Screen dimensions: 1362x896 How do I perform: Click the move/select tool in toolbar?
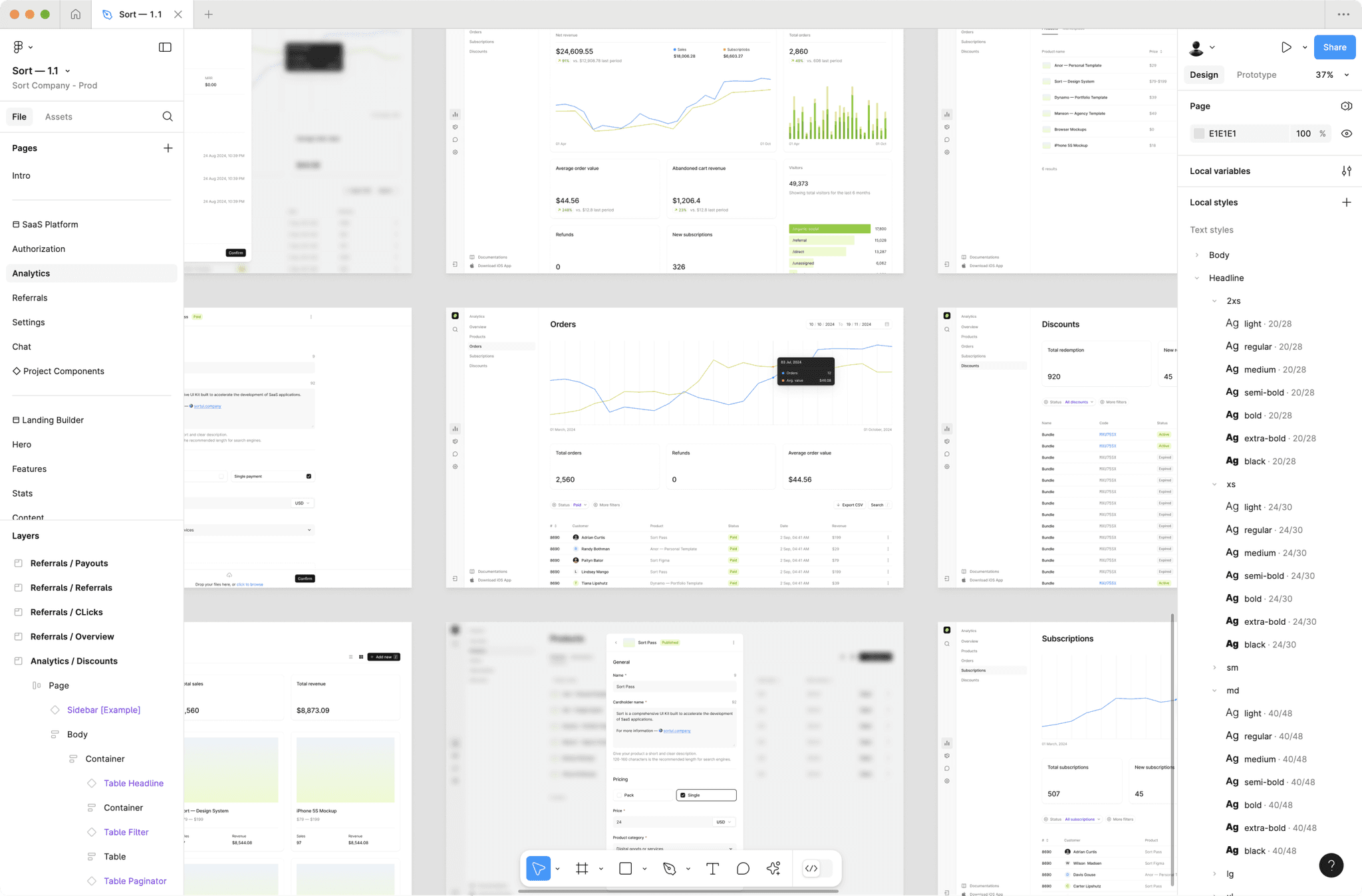click(540, 868)
